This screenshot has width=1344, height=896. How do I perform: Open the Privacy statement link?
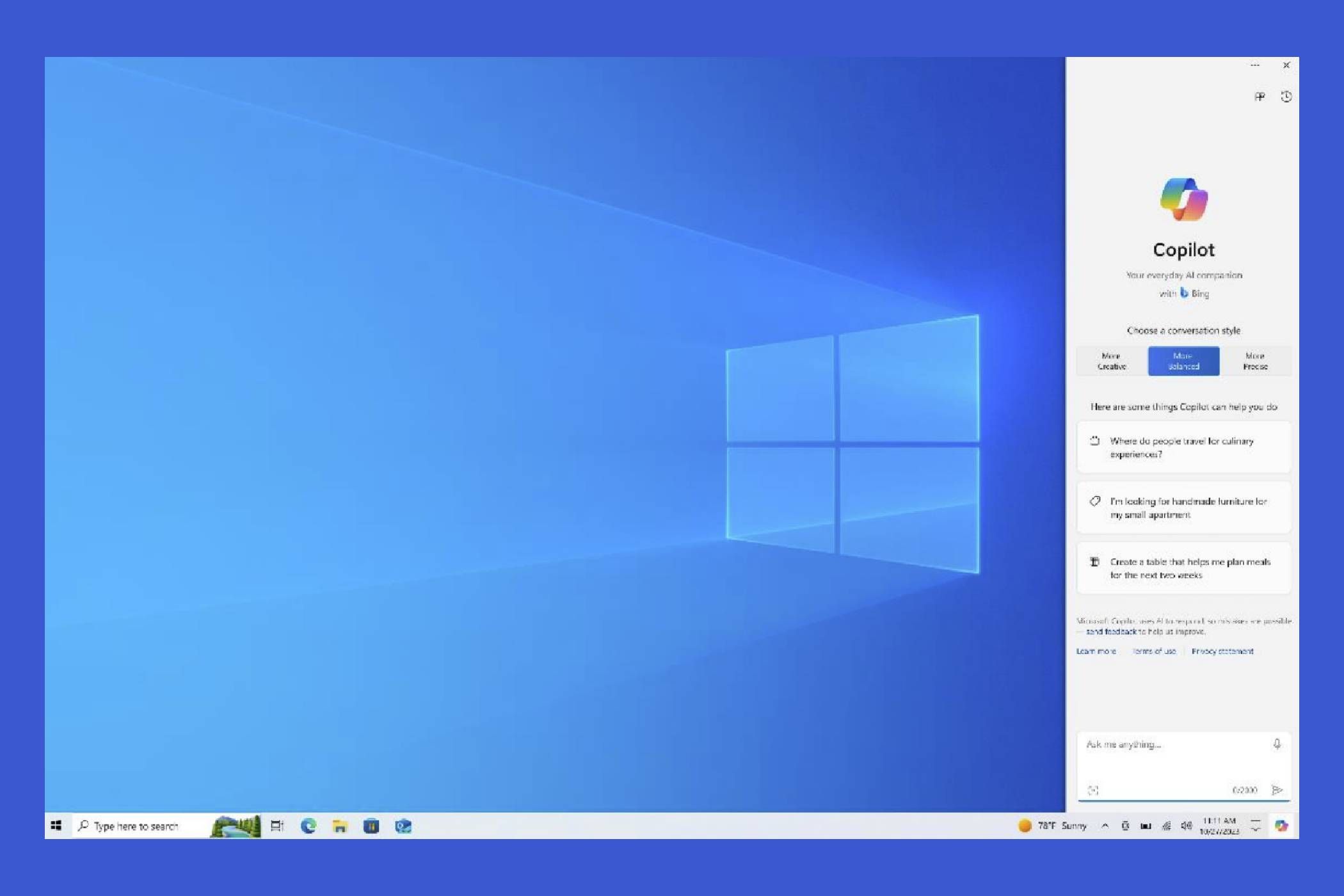[1222, 651]
